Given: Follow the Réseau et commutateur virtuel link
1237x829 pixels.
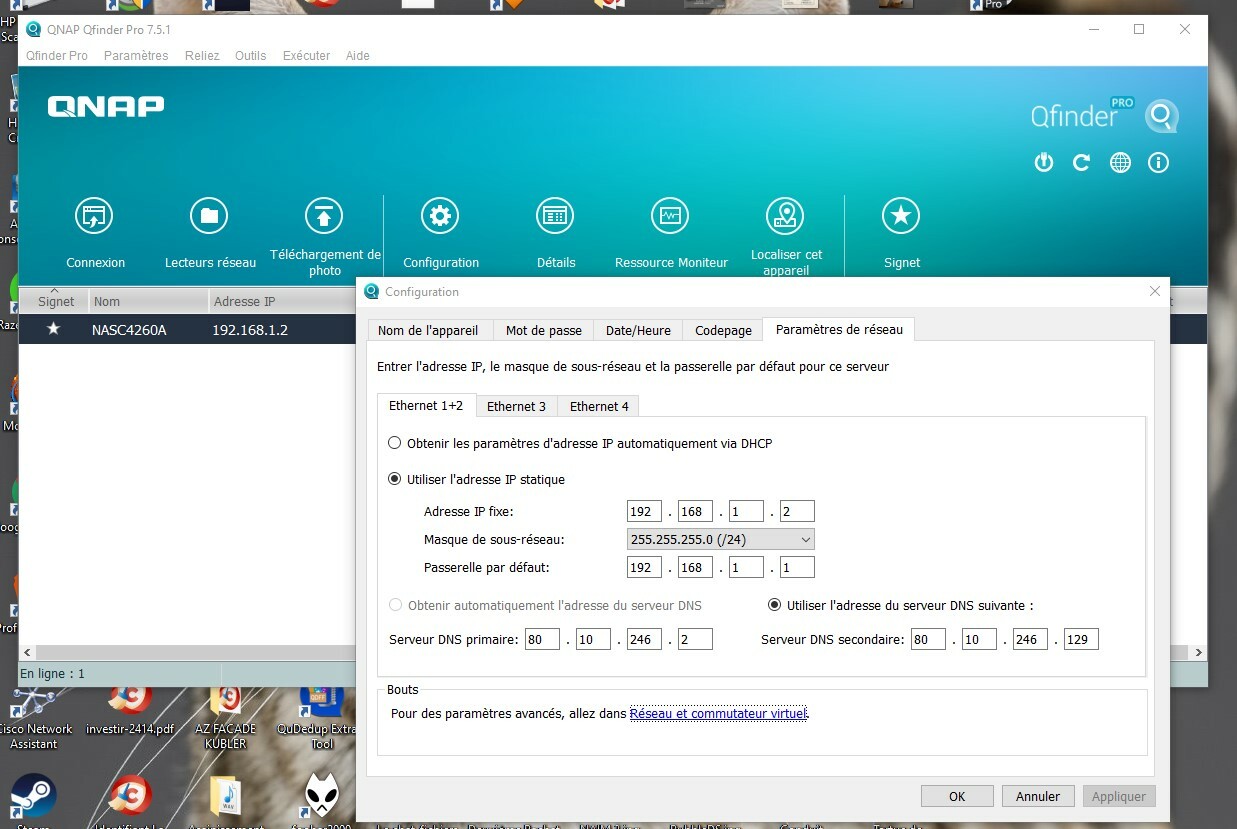Looking at the screenshot, I should point(718,714).
